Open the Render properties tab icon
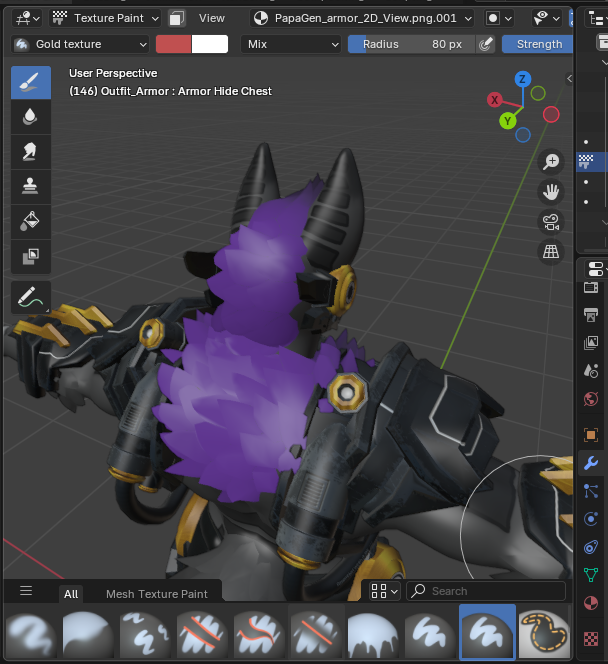This screenshot has height=664, width=608. [591, 287]
